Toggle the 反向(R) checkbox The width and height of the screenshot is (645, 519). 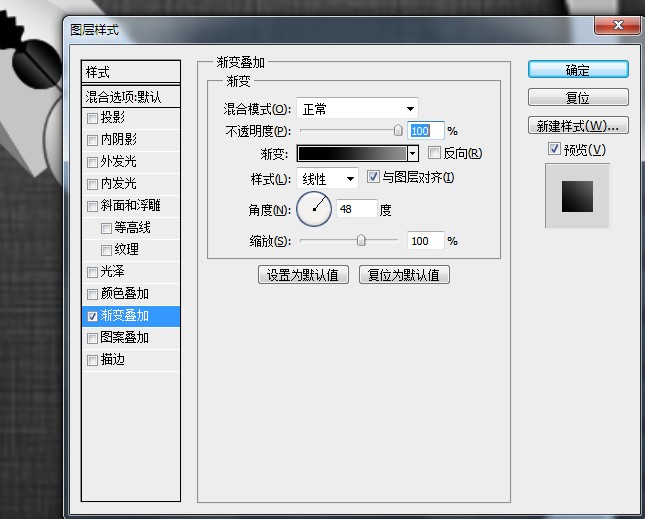click(434, 153)
